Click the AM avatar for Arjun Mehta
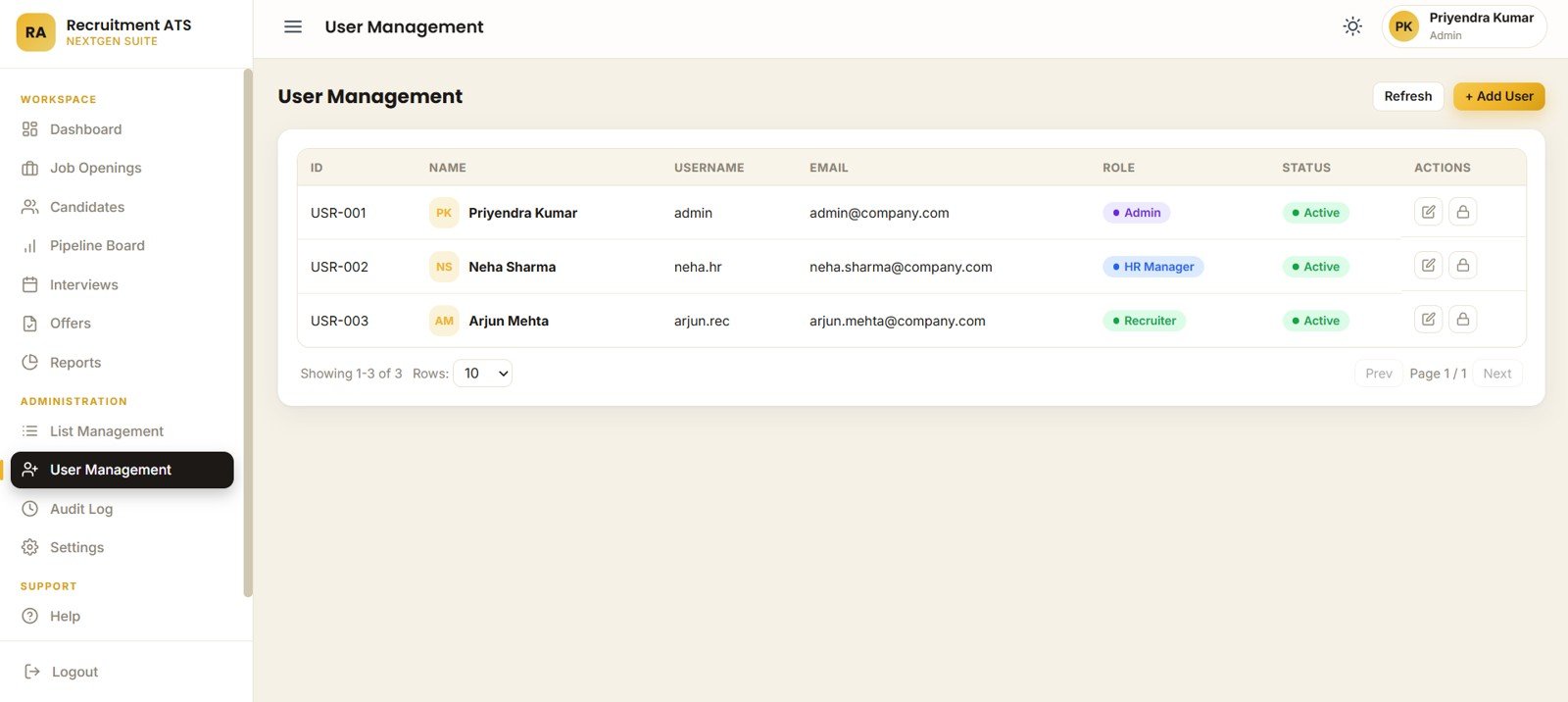Image resolution: width=1568 pixels, height=702 pixels. tap(444, 321)
